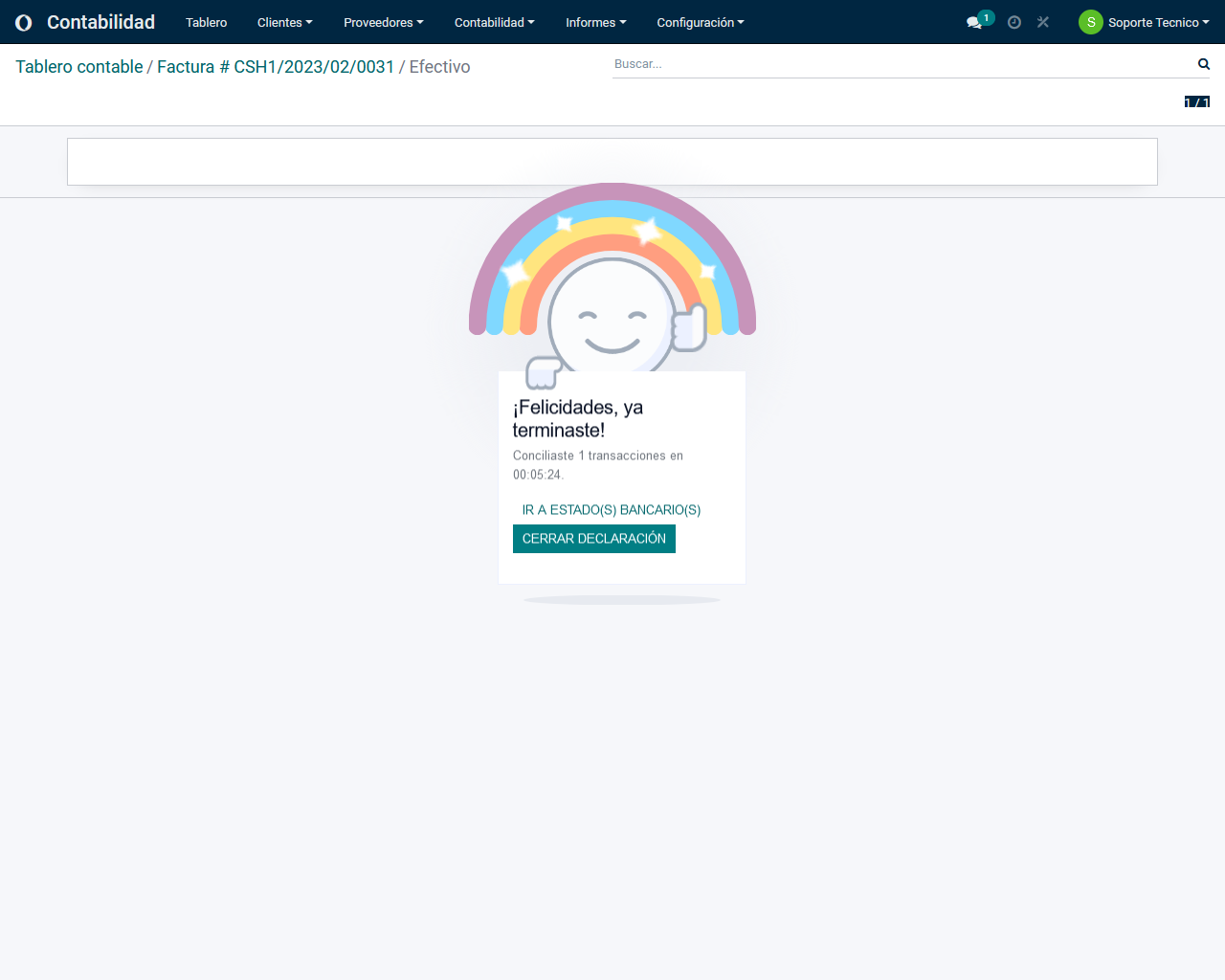Open the Configuración menu
The height and width of the screenshot is (980, 1225).
pos(700,22)
